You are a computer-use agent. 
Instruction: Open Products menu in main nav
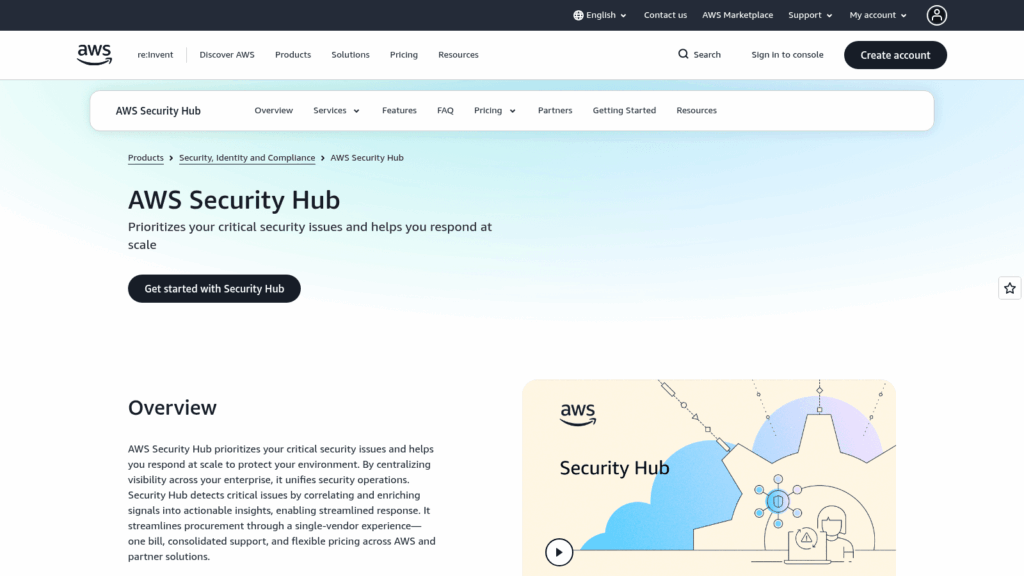(x=293, y=55)
